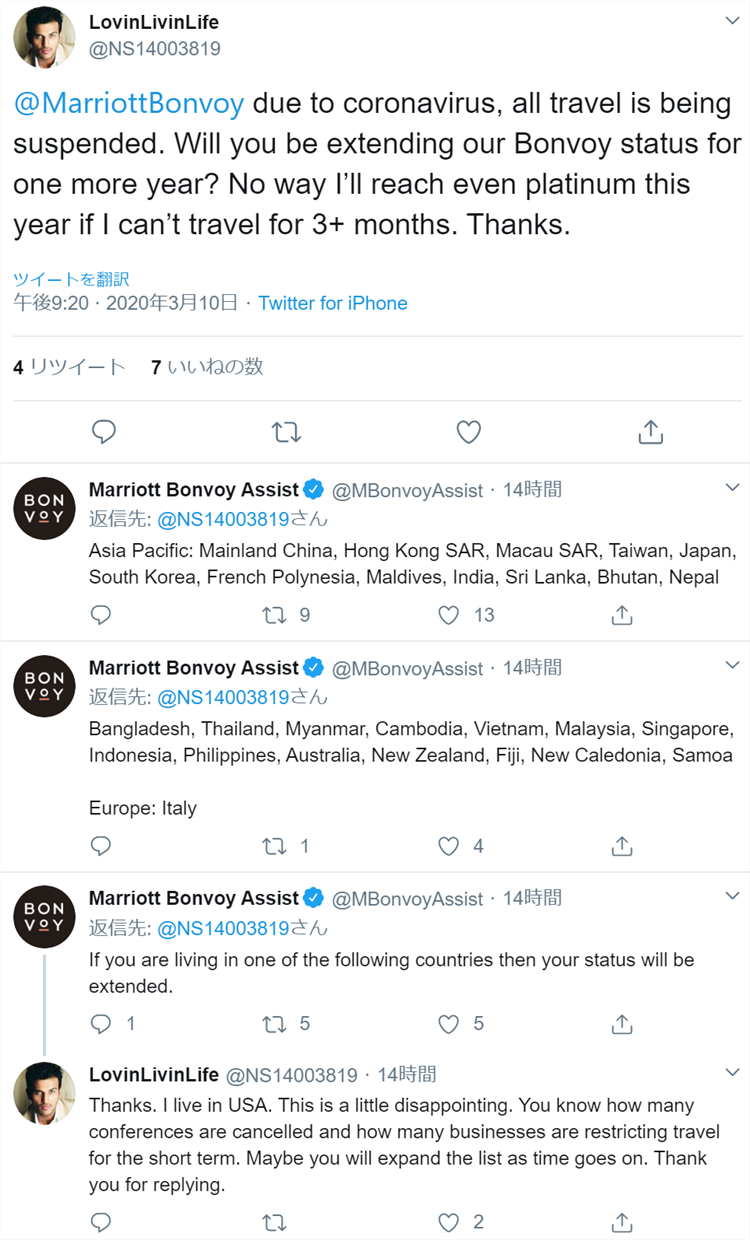The width and height of the screenshot is (750, 1240).
Task: Reply to the 'status will be extended' tweet
Action: coord(101,1024)
